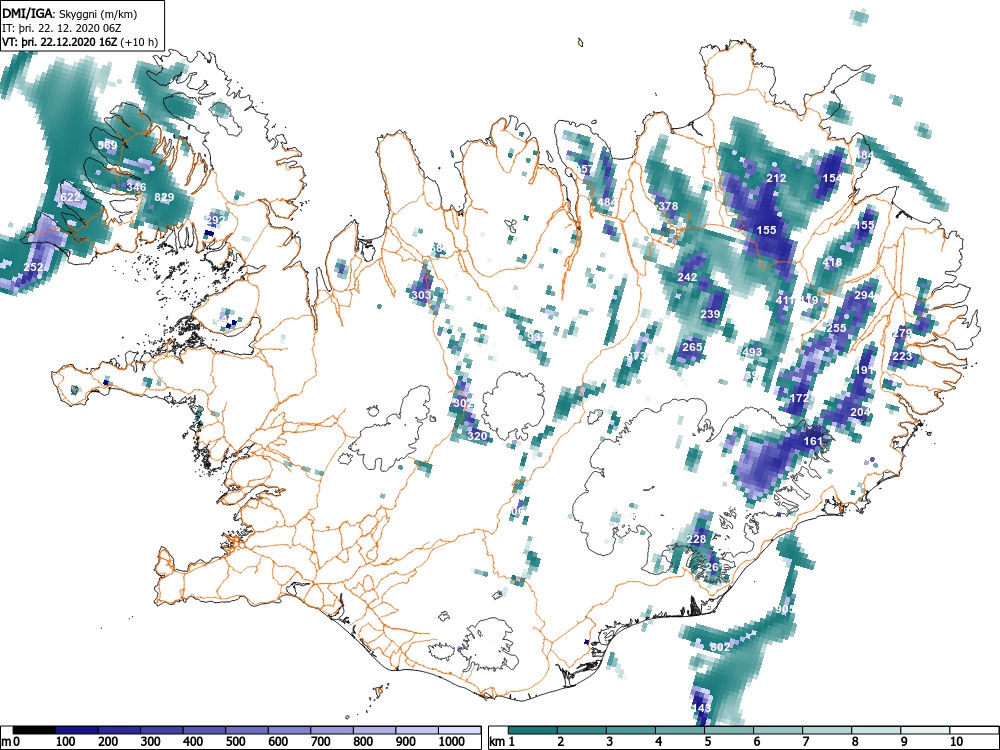Click the visibility value 191 on map
Screen dimensions: 1000x750
click(865, 370)
